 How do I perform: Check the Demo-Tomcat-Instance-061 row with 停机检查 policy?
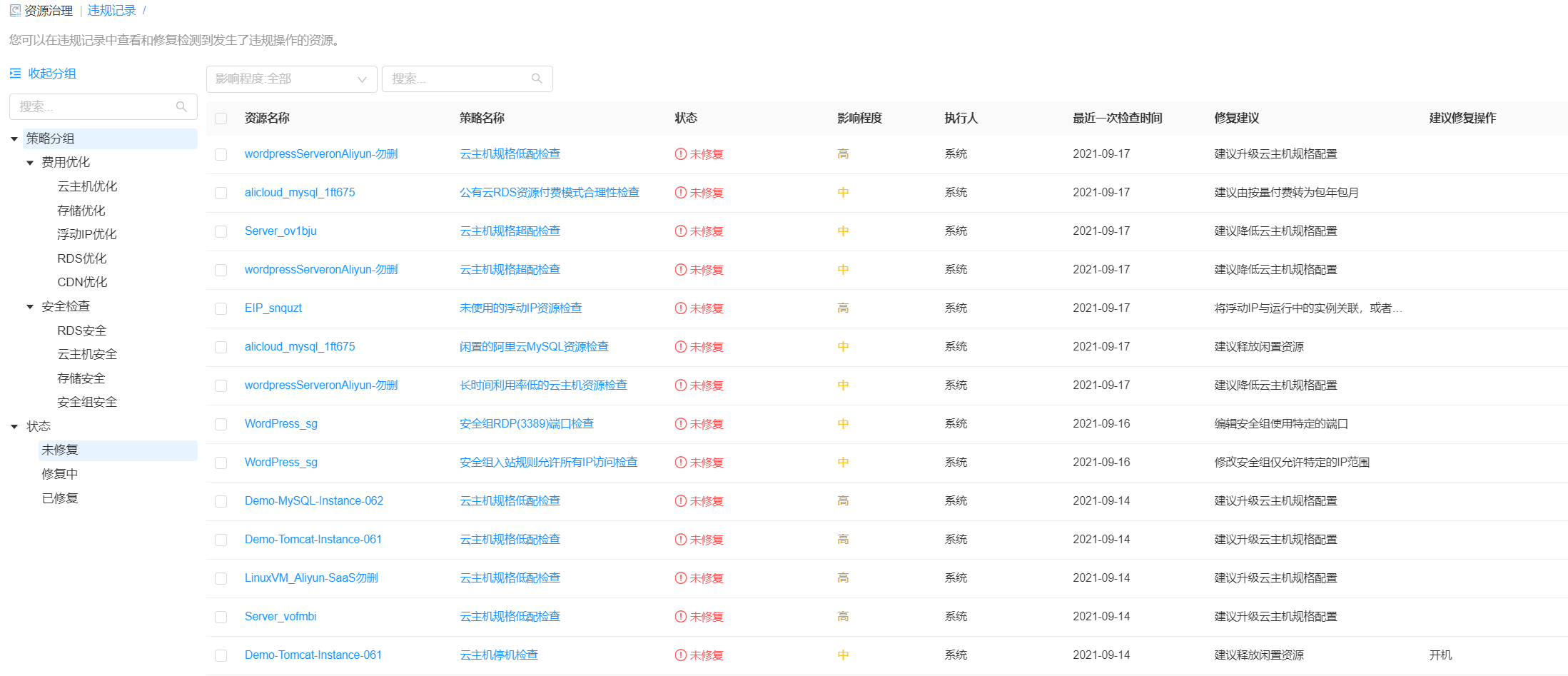click(x=221, y=655)
